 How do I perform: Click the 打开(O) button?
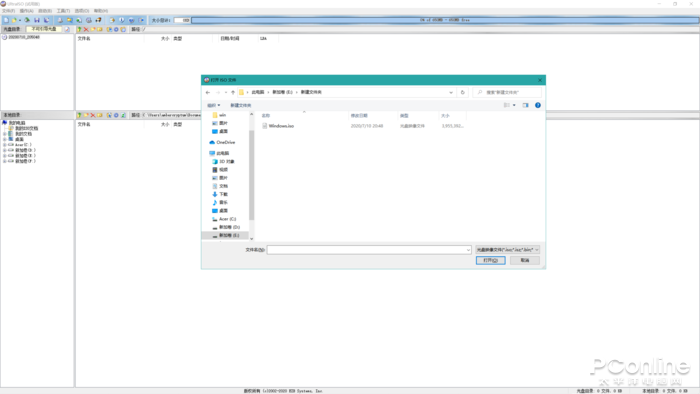(491, 260)
